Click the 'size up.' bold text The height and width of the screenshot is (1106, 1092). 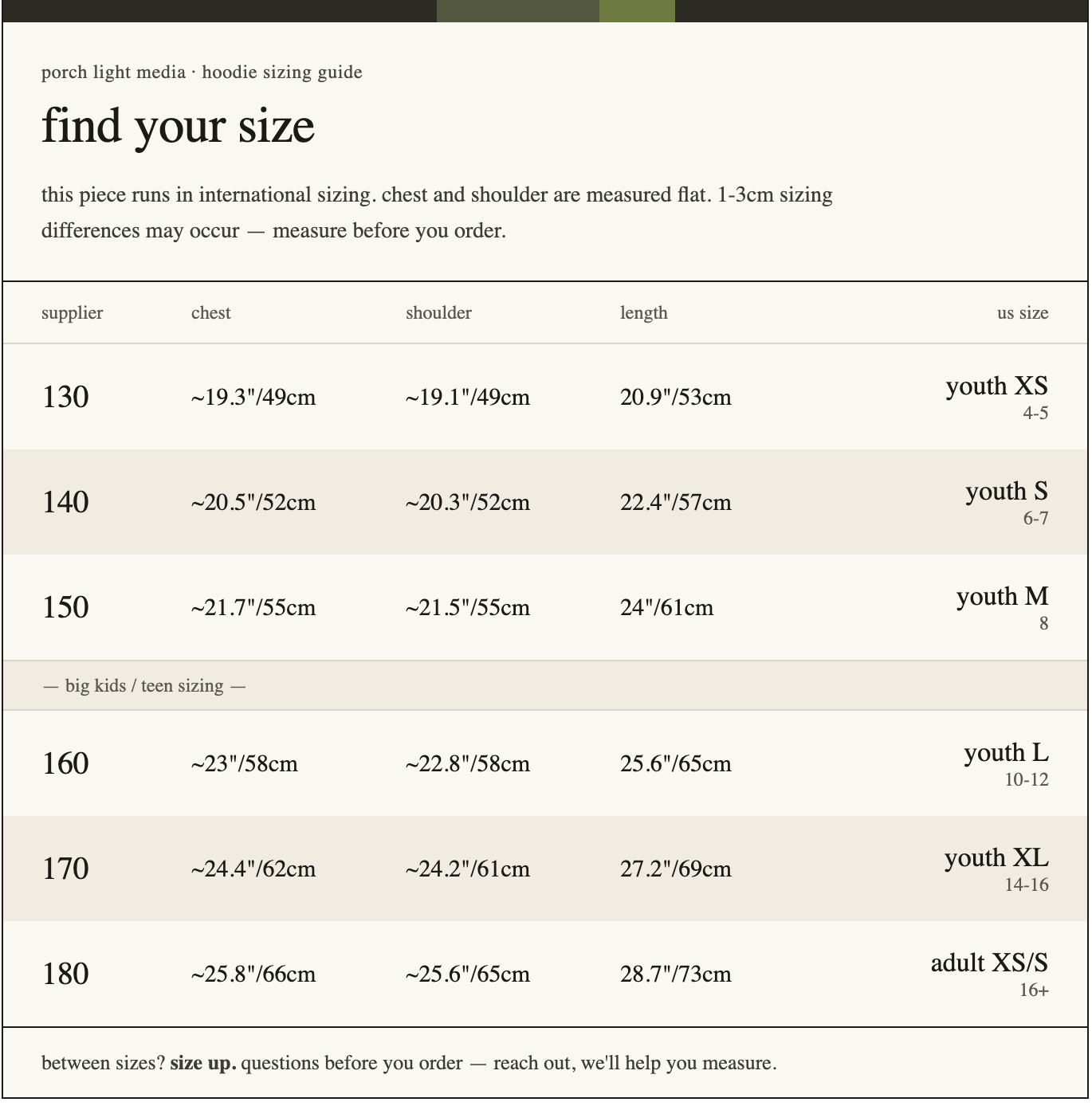(203, 1063)
